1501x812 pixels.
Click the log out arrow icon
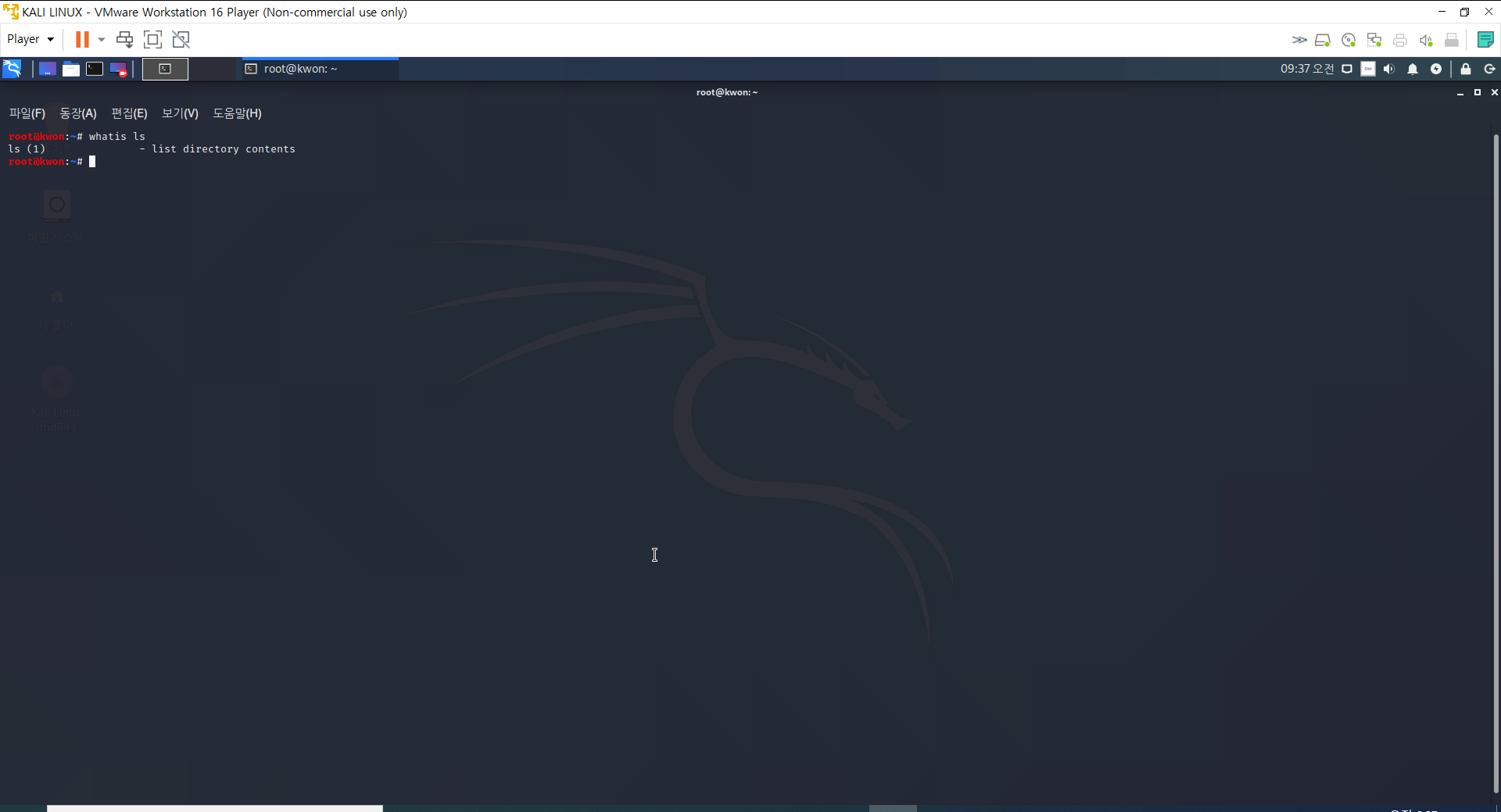[1489, 69]
